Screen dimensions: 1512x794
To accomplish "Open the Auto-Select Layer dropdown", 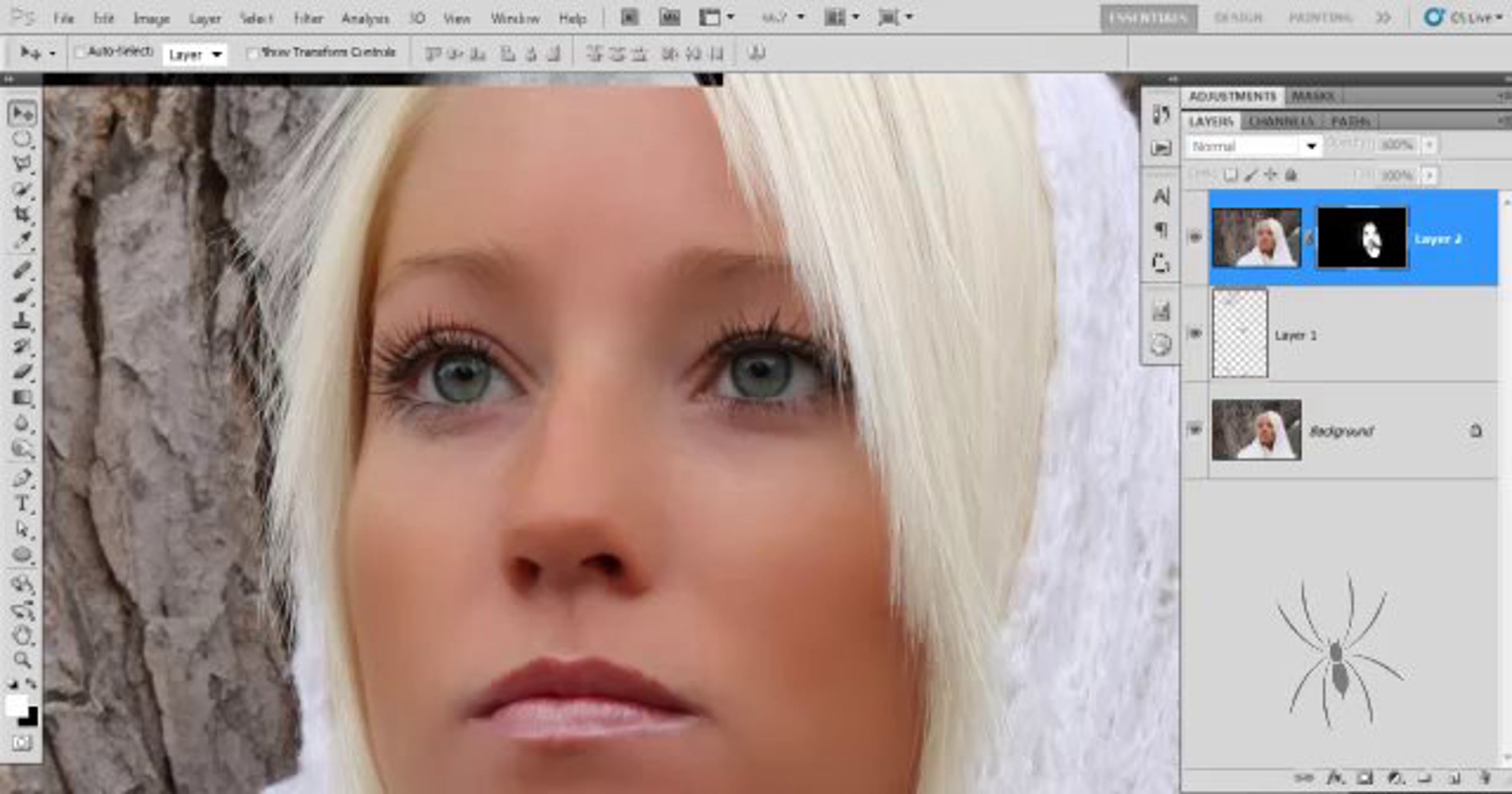I will (194, 55).
